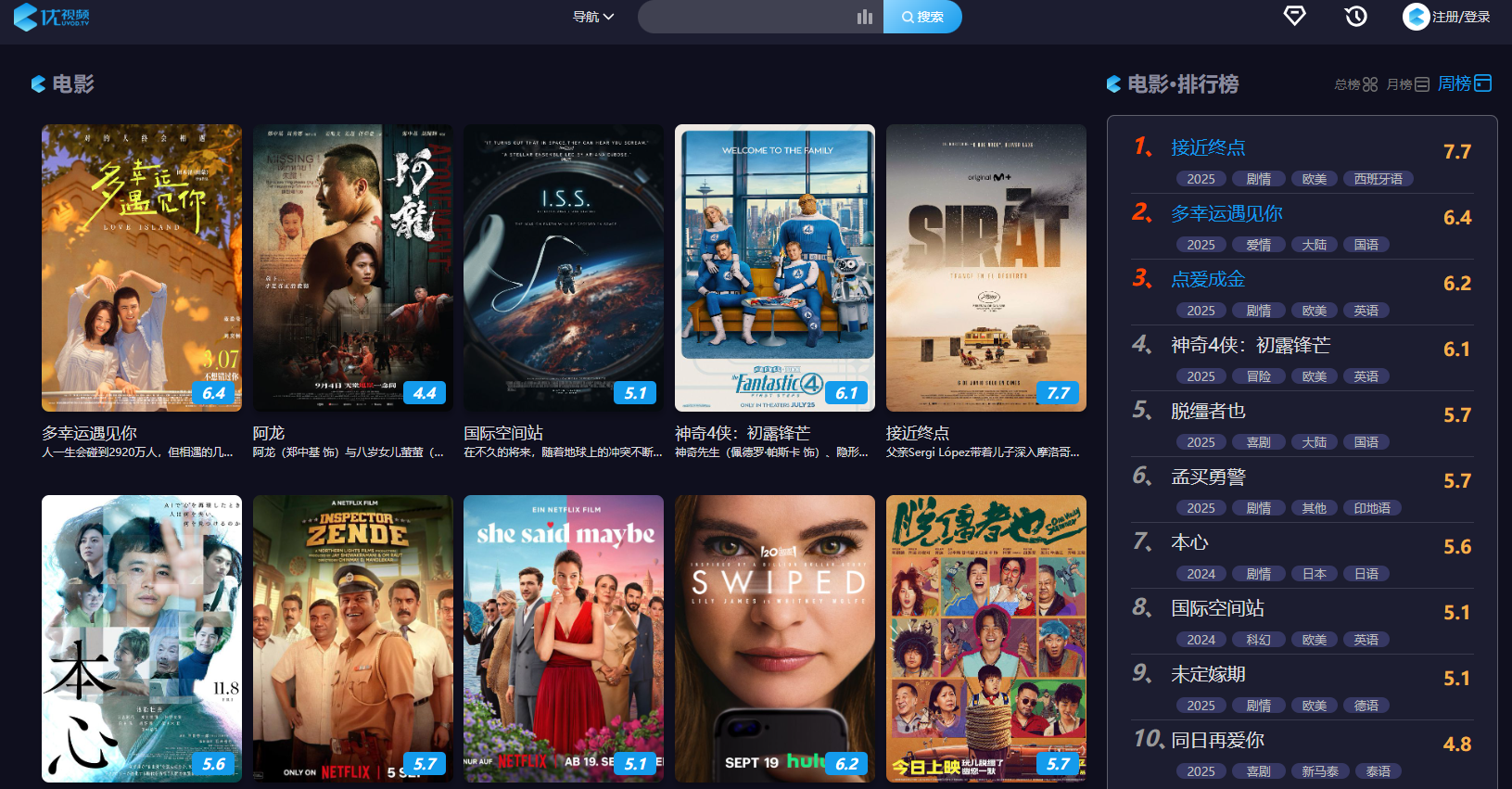This screenshot has width=1512, height=789.
Task: Click the 优视频 logo at top left
Action: (52, 17)
